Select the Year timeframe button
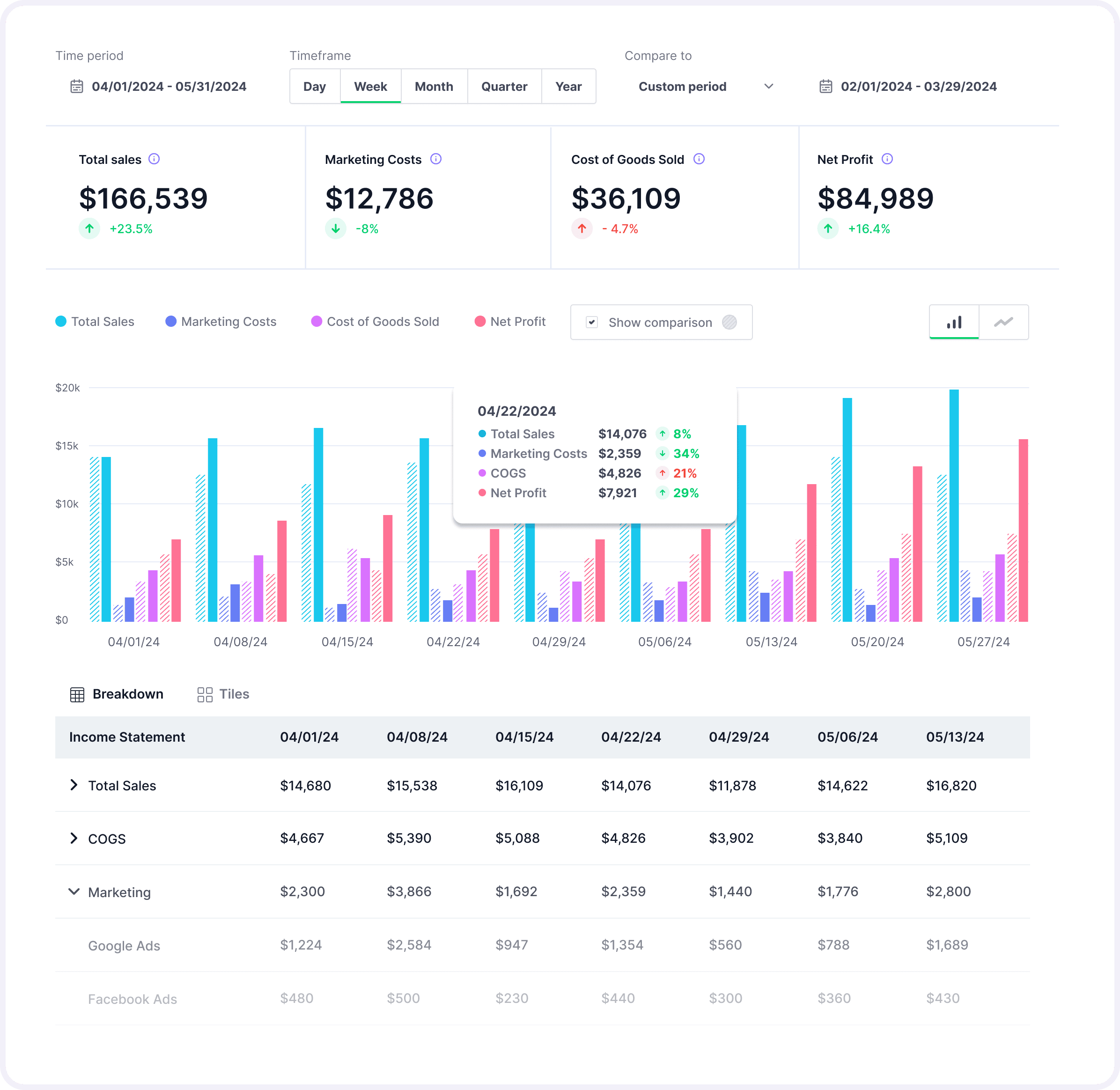Screen dimensions: 1120x1090 click(568, 87)
